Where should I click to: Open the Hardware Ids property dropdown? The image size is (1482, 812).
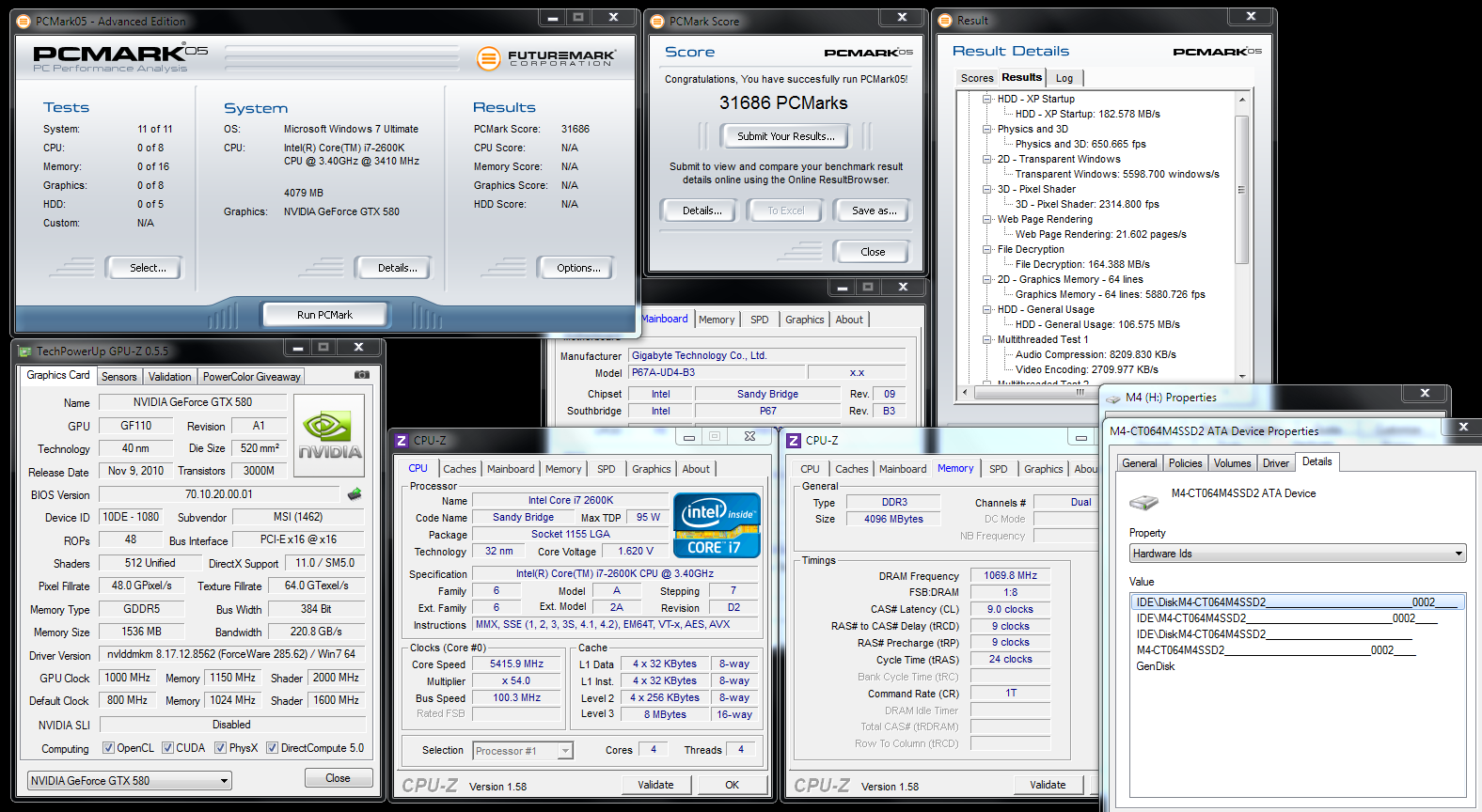click(x=1298, y=554)
